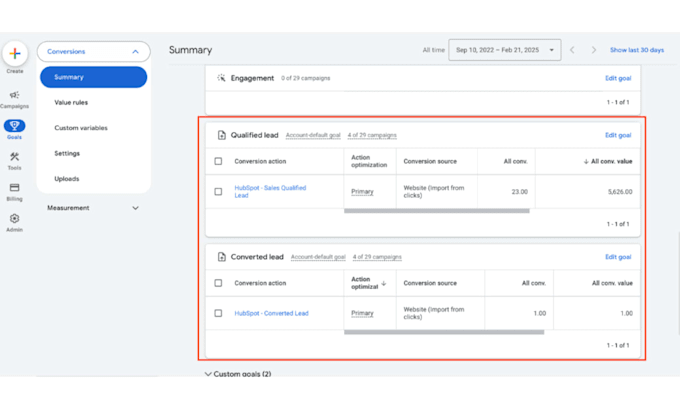Click Qualified lead Account-default goal label
The width and height of the screenshot is (680, 409).
click(313, 135)
